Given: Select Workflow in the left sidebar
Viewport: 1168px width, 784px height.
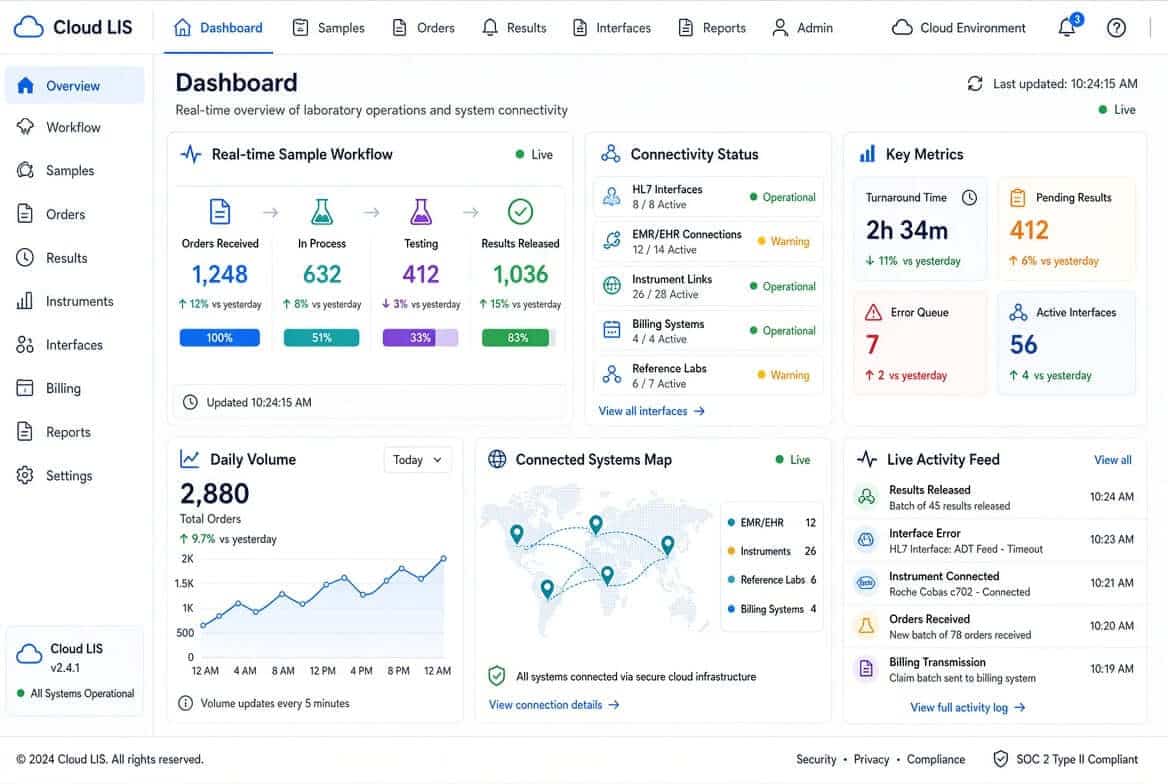Looking at the screenshot, I should (74, 127).
